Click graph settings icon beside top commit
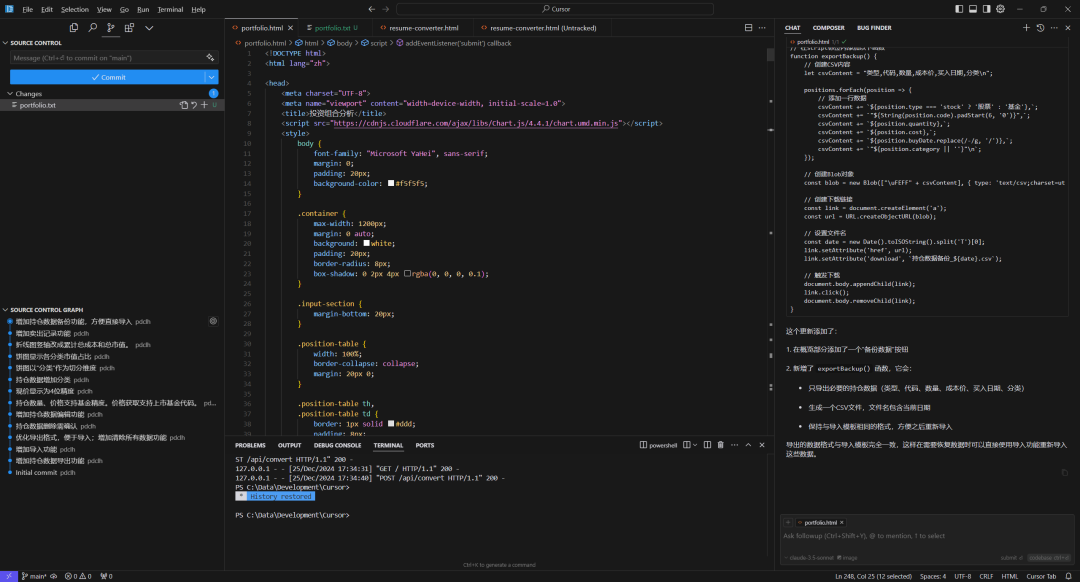1080x582 pixels. (x=214, y=321)
